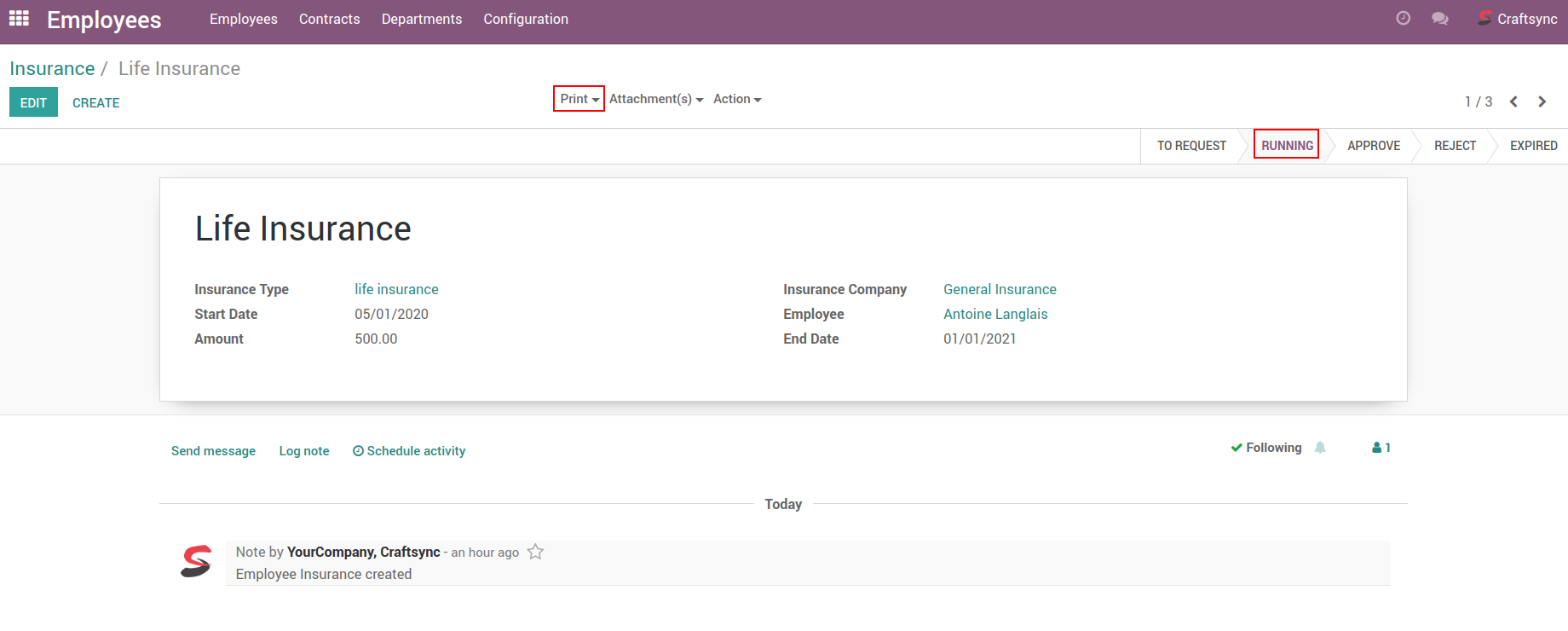Screen dimensions: 1568x631
Task: Open the Attachment(s) dropdown
Action: pyautogui.click(x=655, y=99)
